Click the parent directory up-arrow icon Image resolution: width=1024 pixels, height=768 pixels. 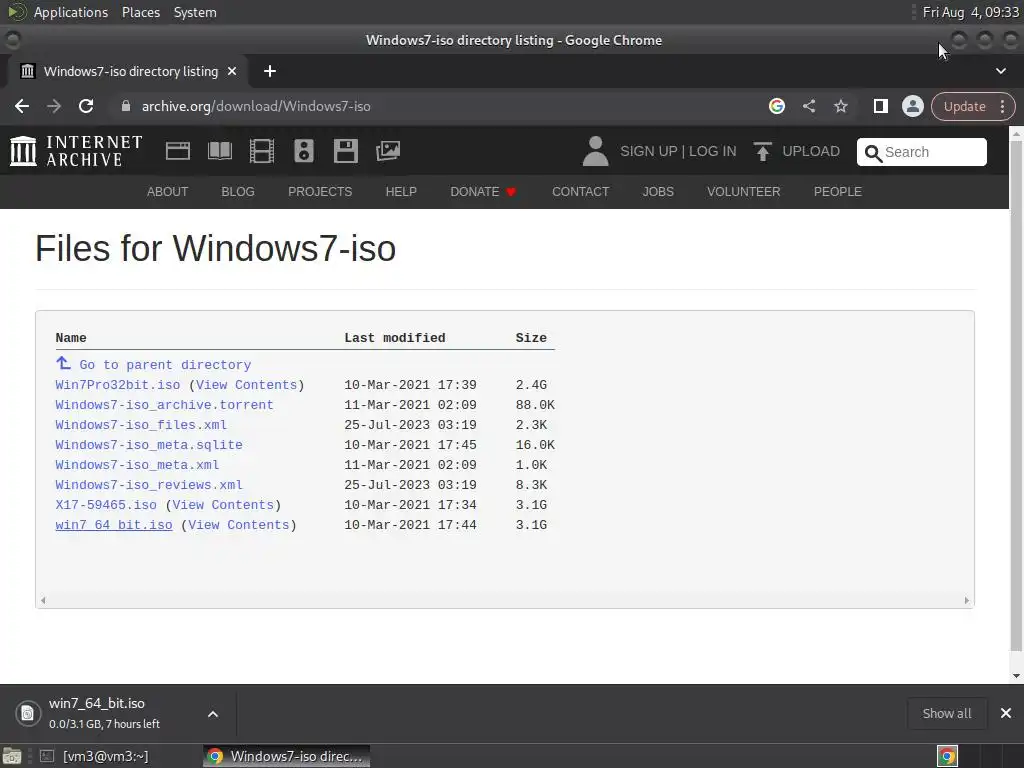(63, 362)
